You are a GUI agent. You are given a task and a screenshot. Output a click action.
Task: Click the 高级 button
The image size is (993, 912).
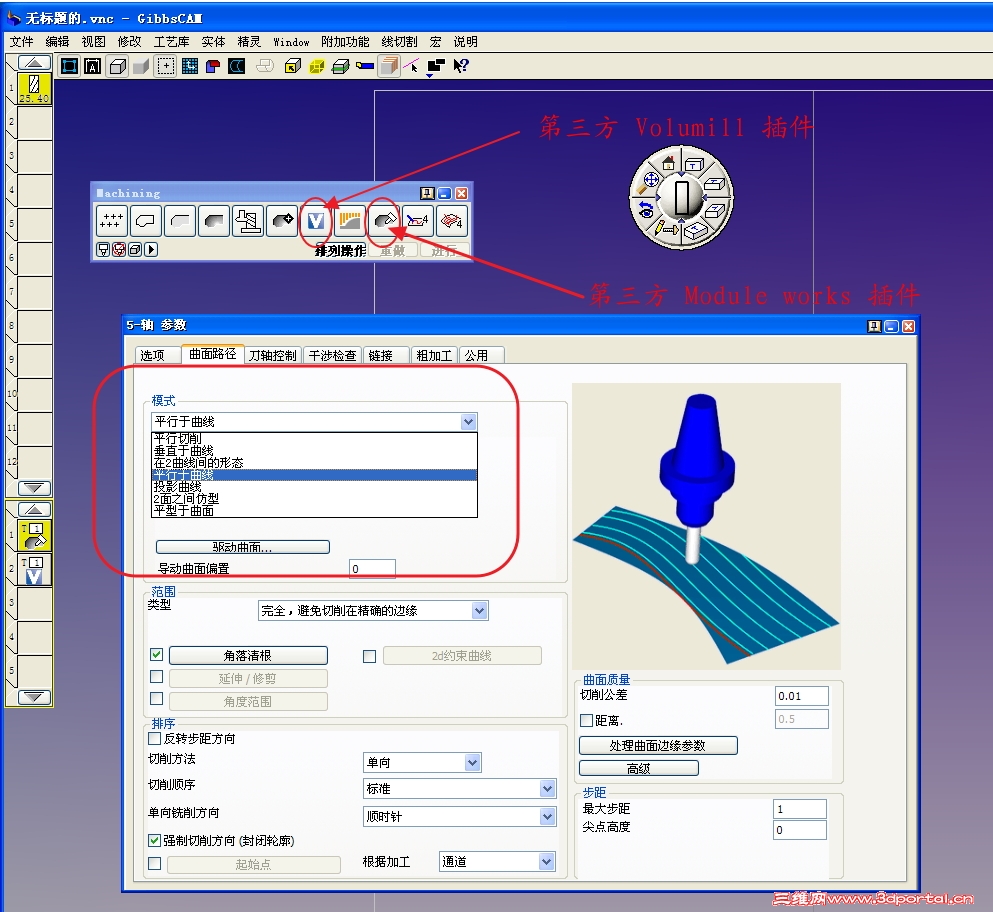pos(638,768)
